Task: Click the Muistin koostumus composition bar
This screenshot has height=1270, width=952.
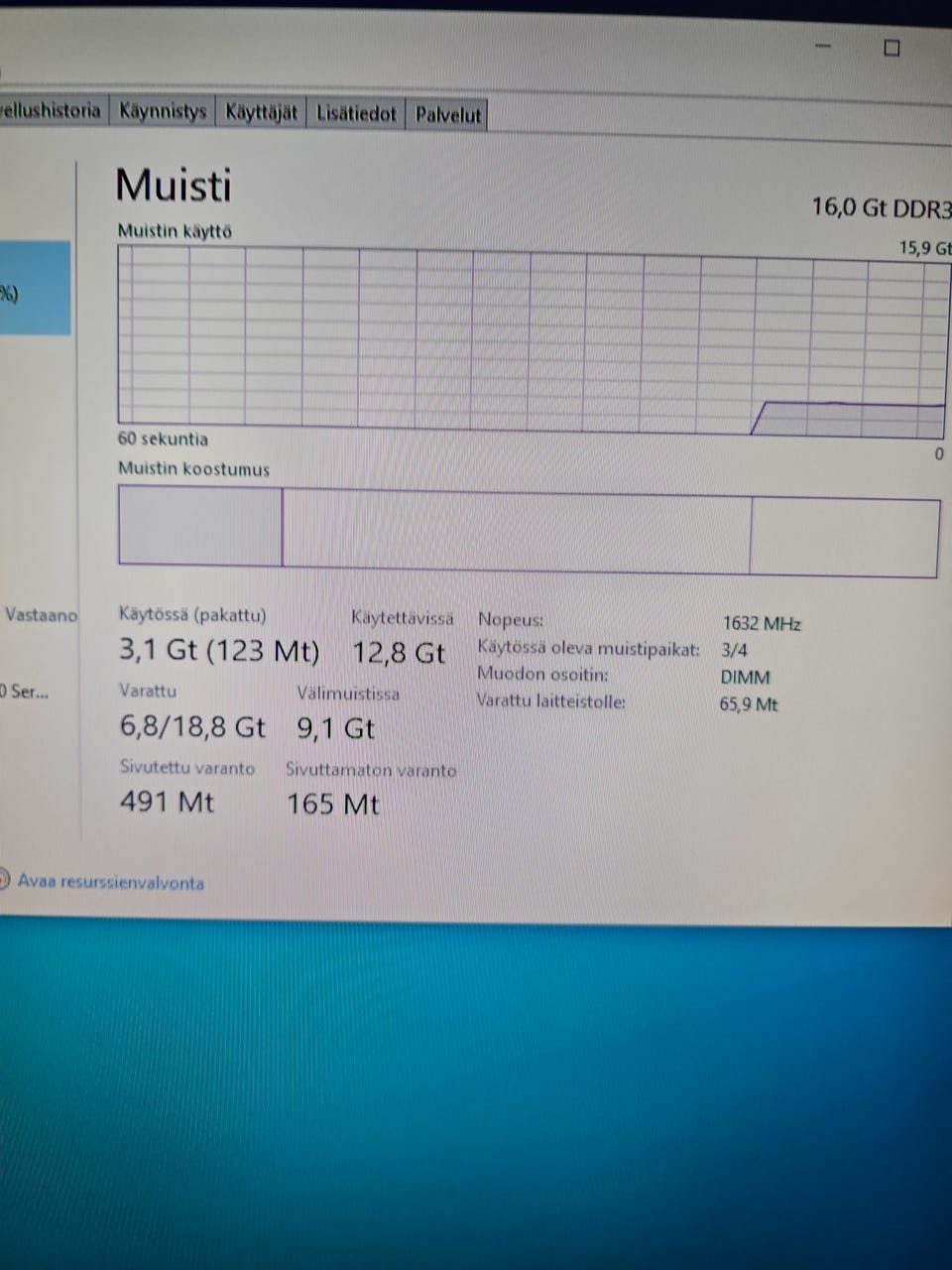Action: pyautogui.click(x=529, y=530)
